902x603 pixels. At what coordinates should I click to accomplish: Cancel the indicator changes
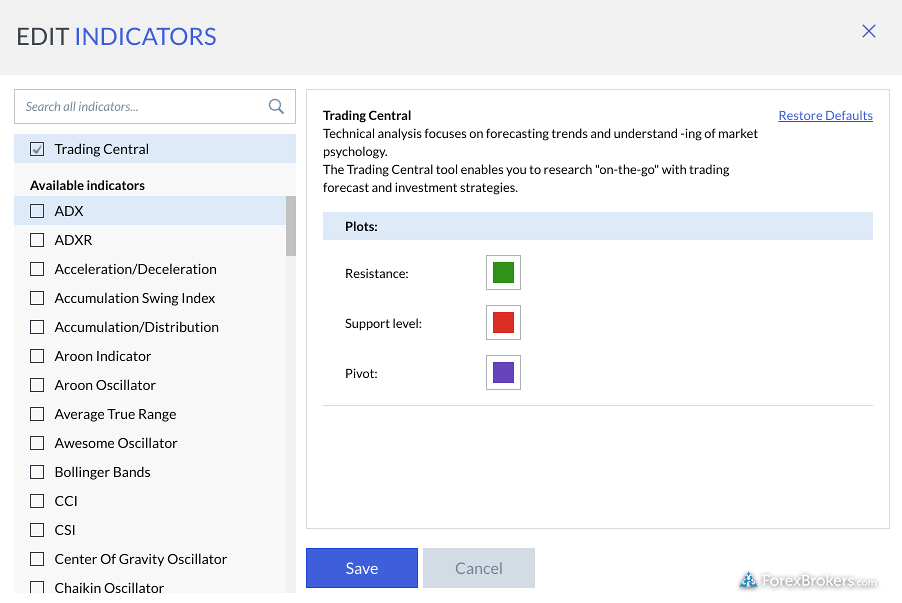[x=479, y=568]
